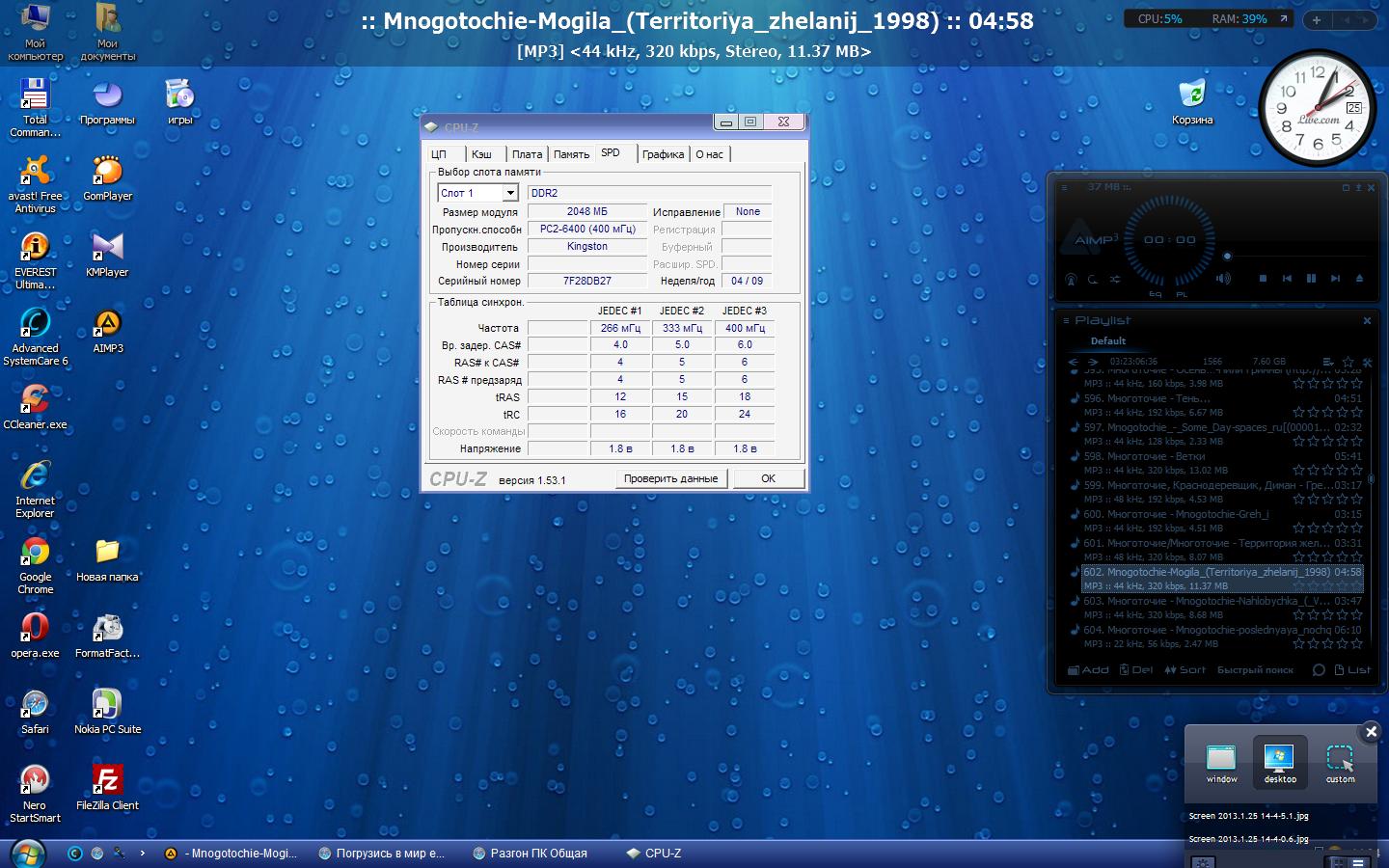This screenshot has width=1389, height=868.
Task: Expand the memory slot dropdown 'Слот 1'
Action: [510, 193]
